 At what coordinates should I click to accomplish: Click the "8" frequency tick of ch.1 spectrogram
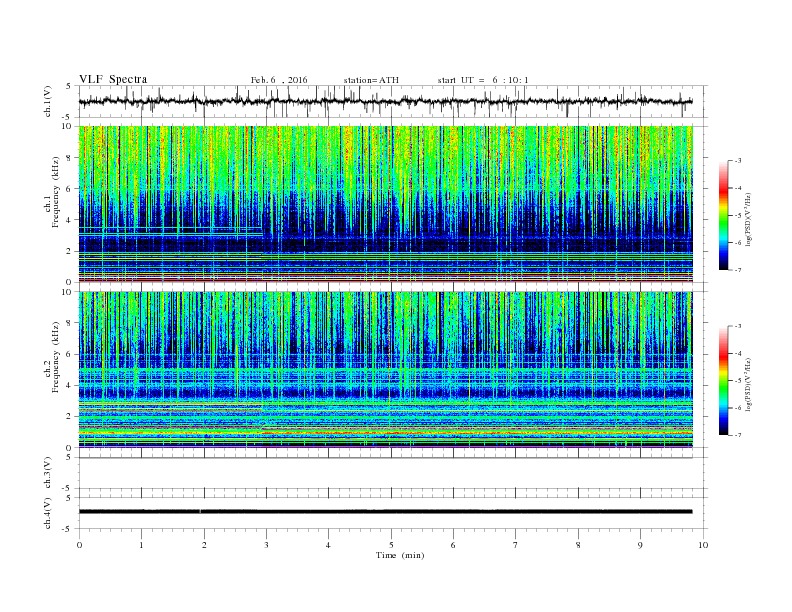70,158
